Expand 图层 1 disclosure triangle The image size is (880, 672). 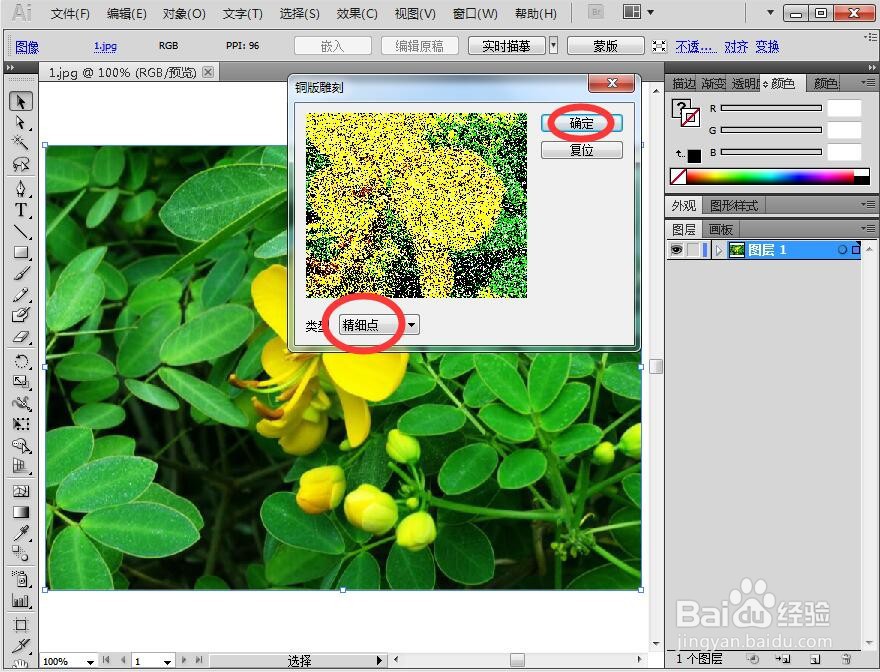point(719,250)
